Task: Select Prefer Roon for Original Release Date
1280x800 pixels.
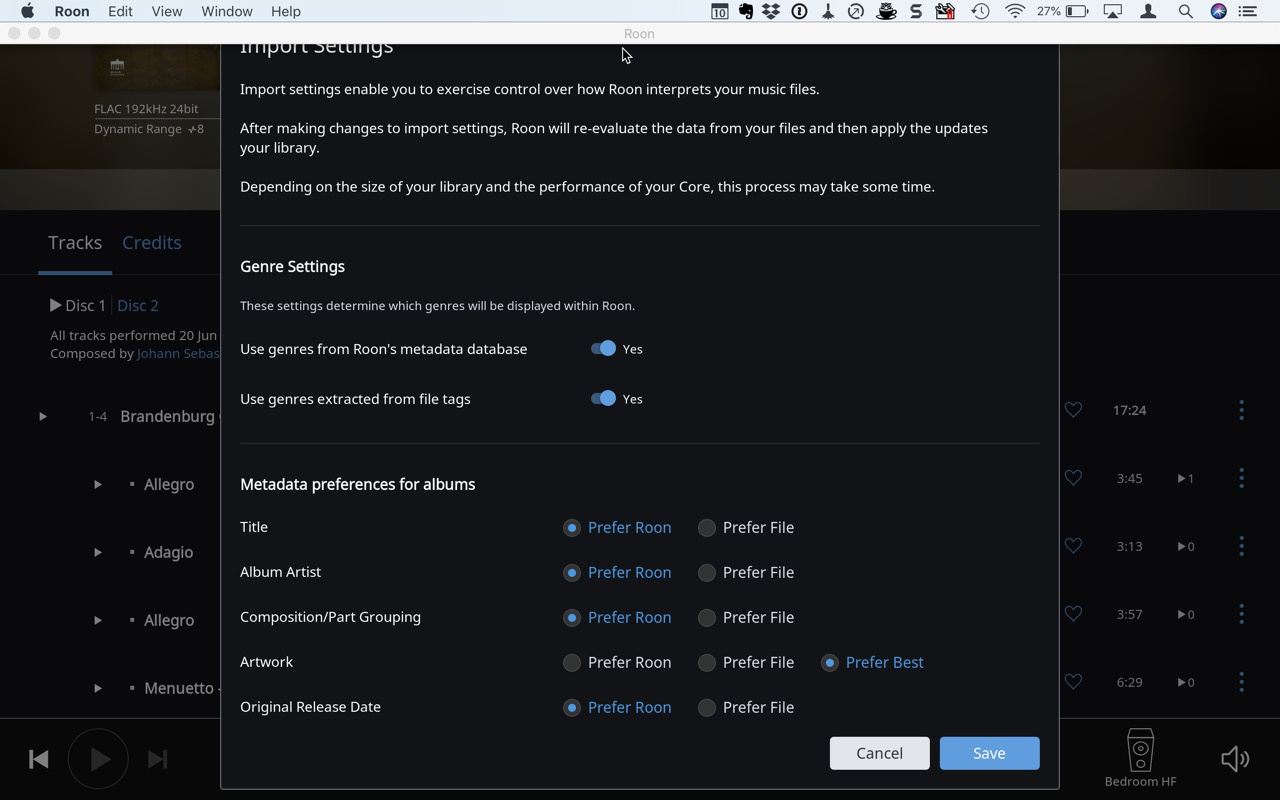Action: point(617,708)
